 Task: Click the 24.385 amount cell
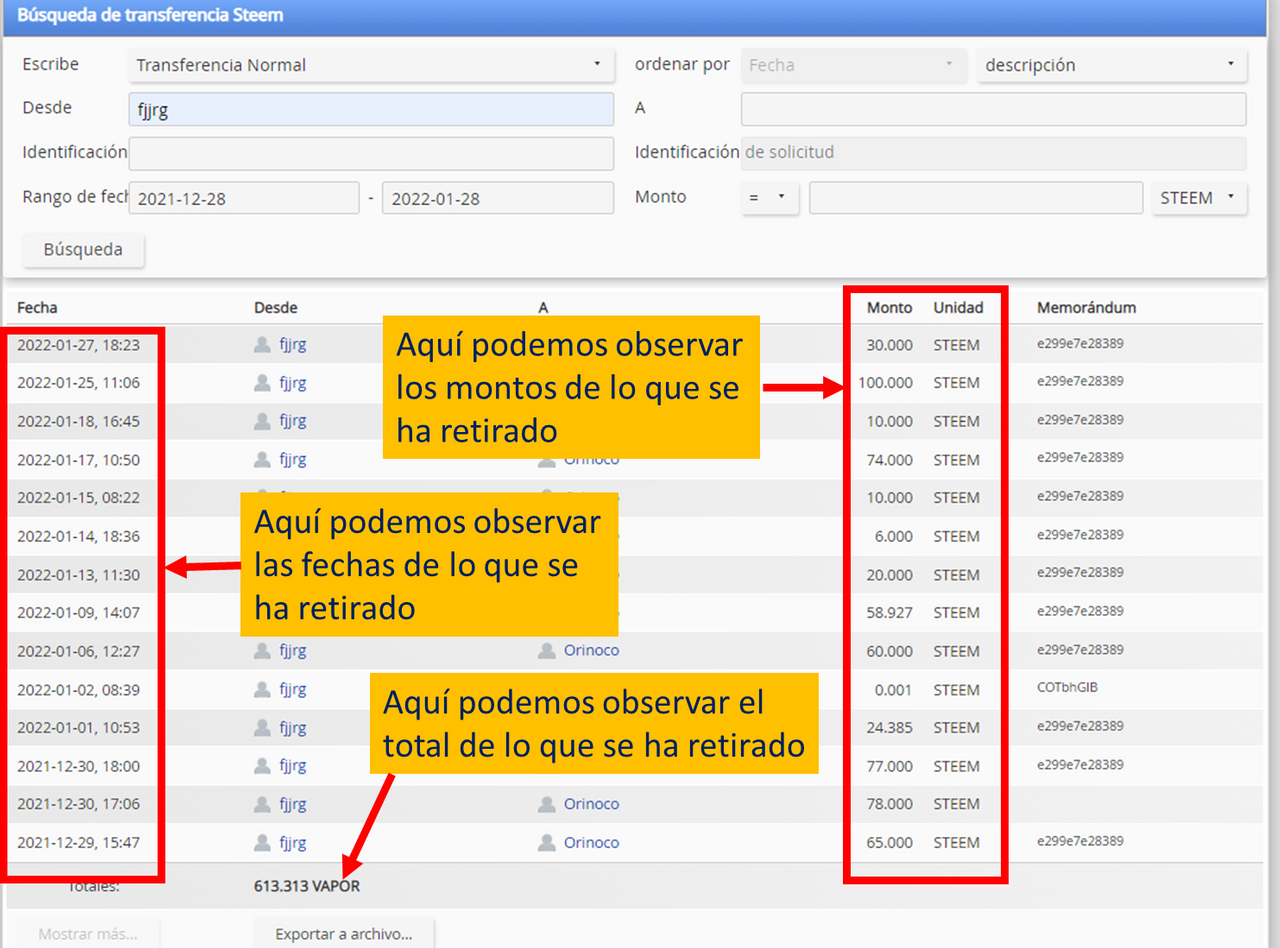pos(889,727)
